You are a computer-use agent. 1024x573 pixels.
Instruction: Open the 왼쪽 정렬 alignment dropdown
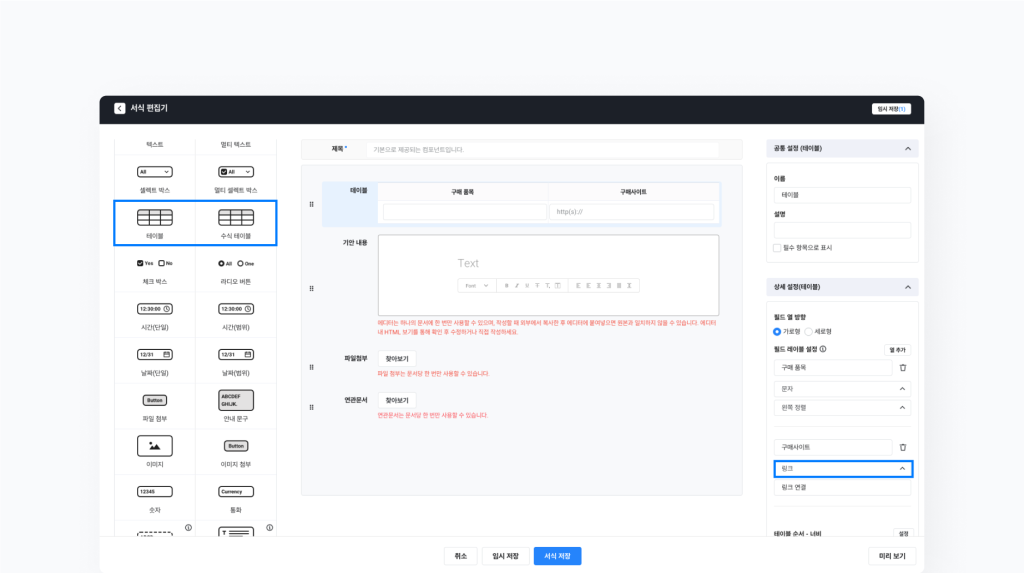point(842,408)
